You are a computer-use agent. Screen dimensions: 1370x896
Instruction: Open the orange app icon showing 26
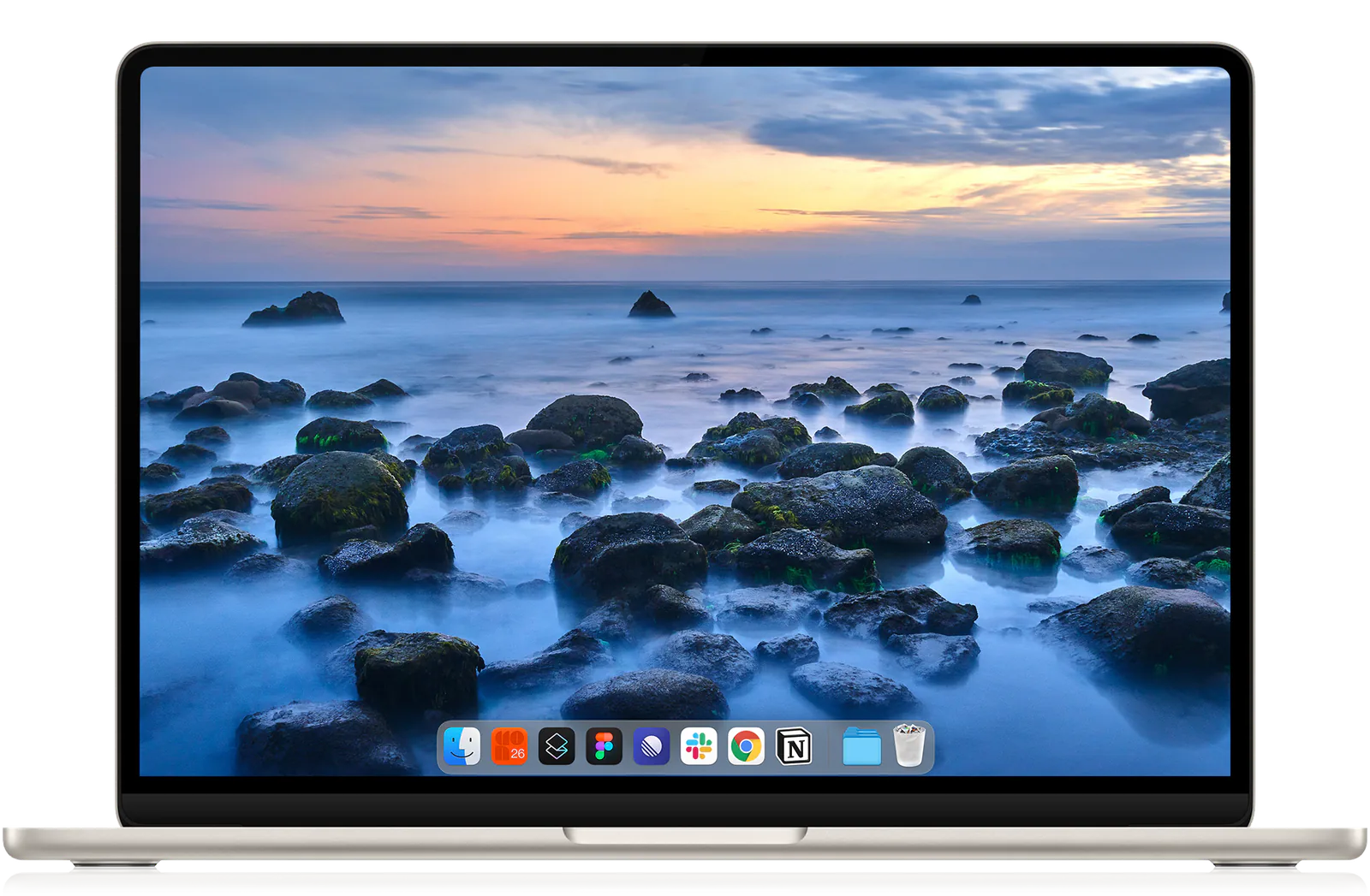509,746
